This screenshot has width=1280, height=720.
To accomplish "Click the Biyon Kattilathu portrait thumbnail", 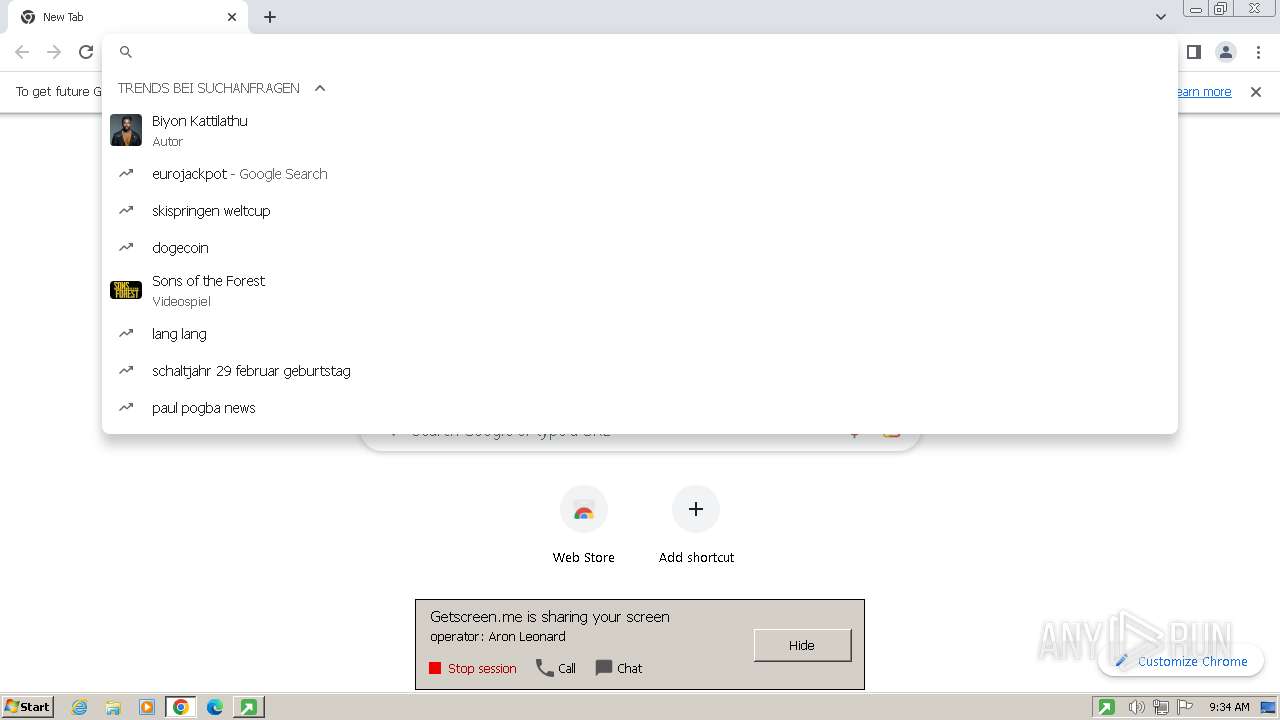I will 126,130.
